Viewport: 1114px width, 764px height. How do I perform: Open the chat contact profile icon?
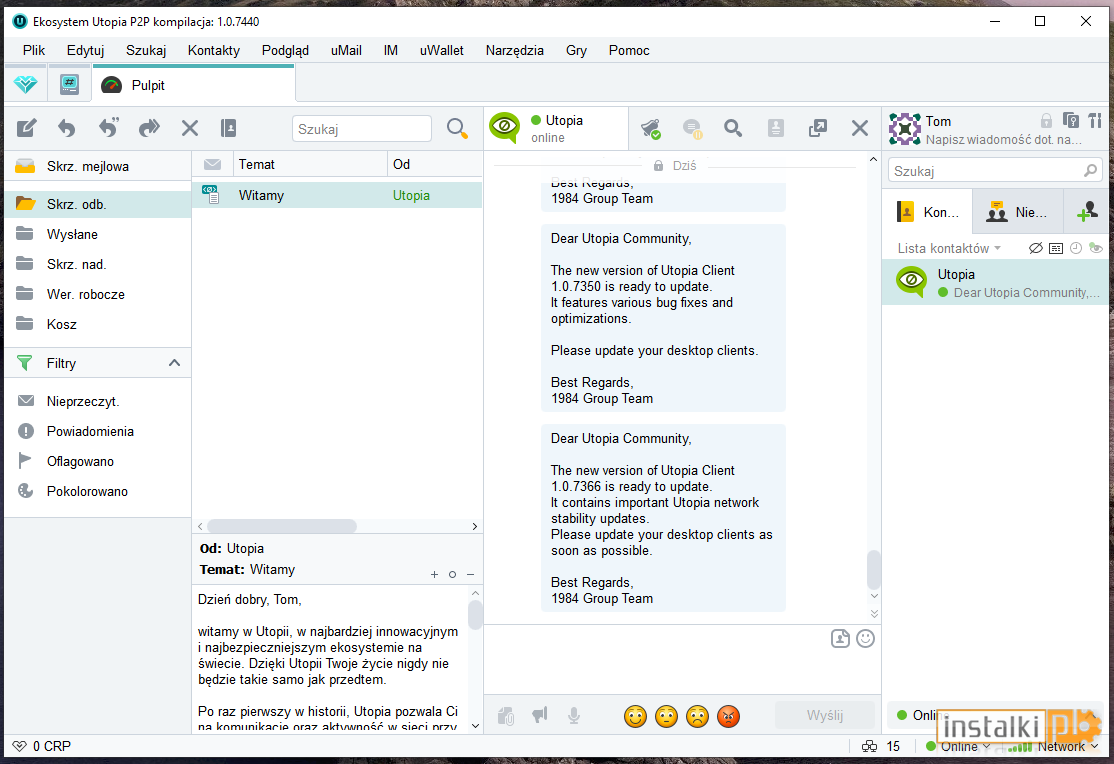(775, 128)
